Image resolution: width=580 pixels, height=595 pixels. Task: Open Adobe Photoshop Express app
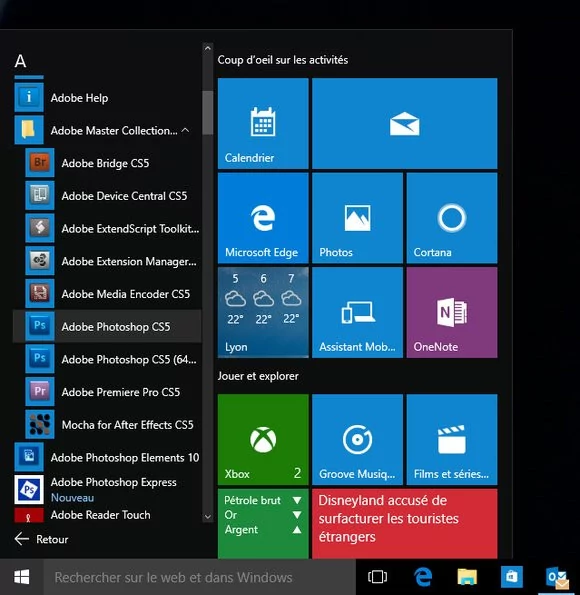pyautogui.click(x=107, y=490)
